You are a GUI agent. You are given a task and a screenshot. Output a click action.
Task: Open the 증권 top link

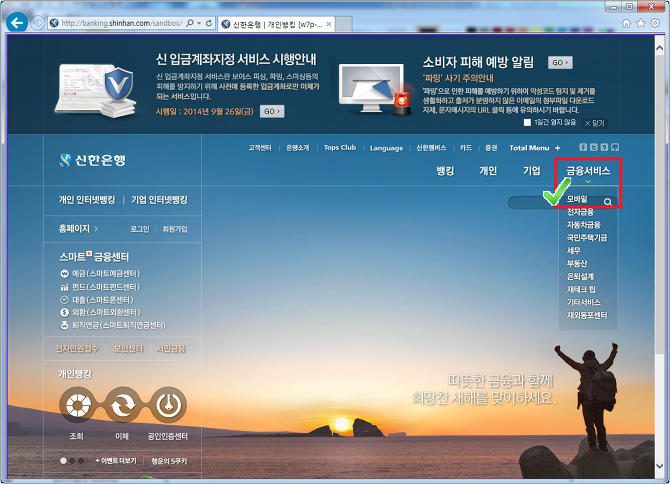click(491, 148)
